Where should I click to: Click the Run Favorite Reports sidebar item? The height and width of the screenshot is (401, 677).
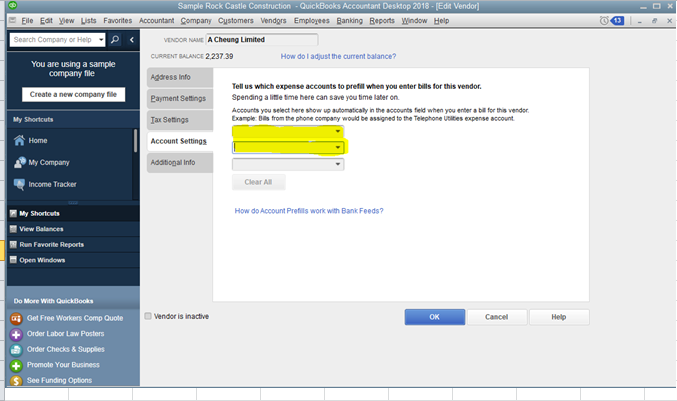[73, 244]
